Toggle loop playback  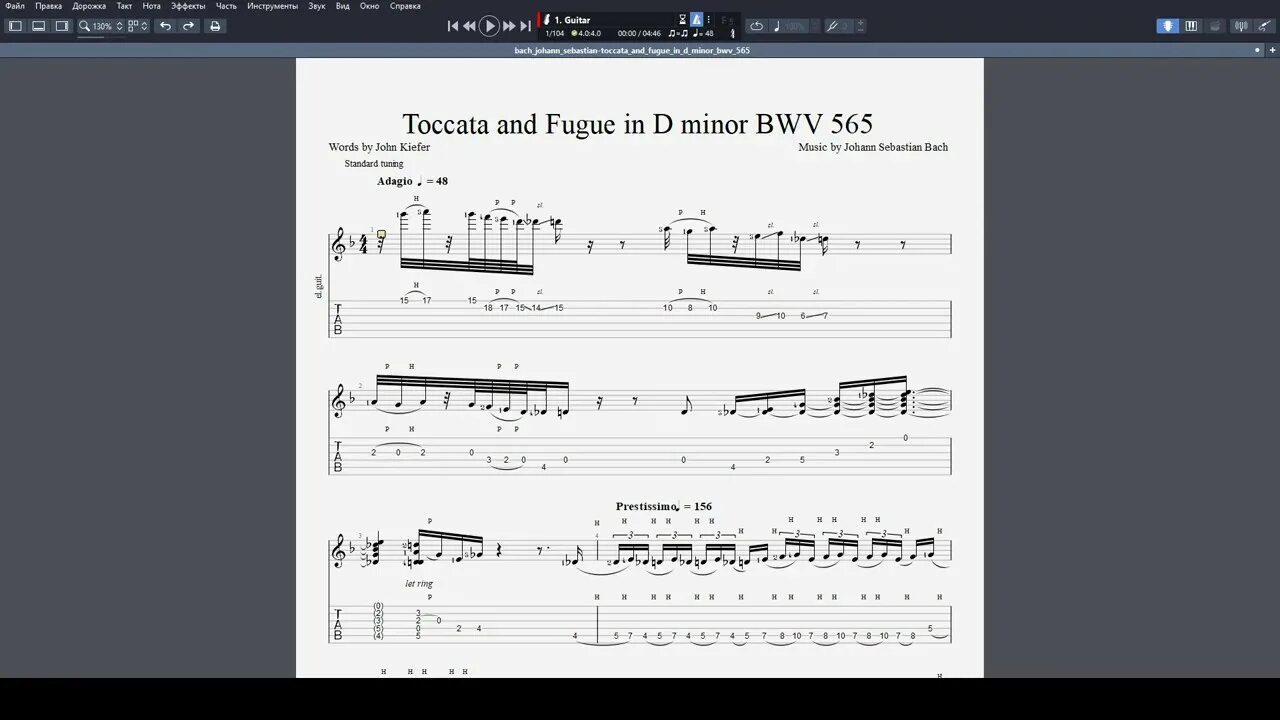(x=756, y=26)
